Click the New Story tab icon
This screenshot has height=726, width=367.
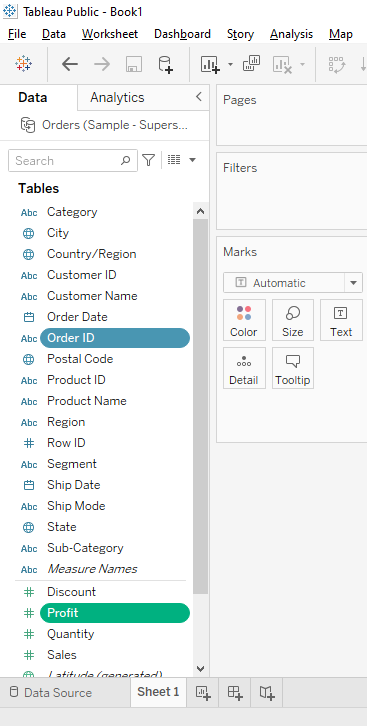coord(267,693)
